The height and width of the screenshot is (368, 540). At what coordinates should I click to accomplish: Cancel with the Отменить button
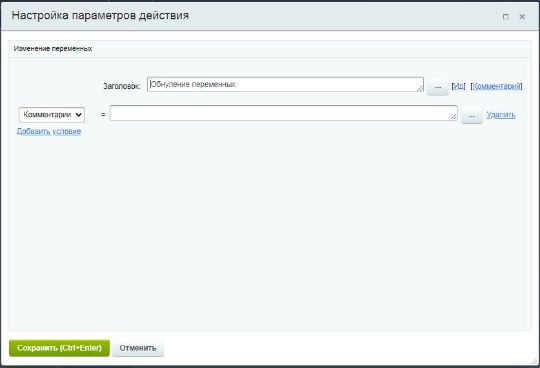point(138,348)
